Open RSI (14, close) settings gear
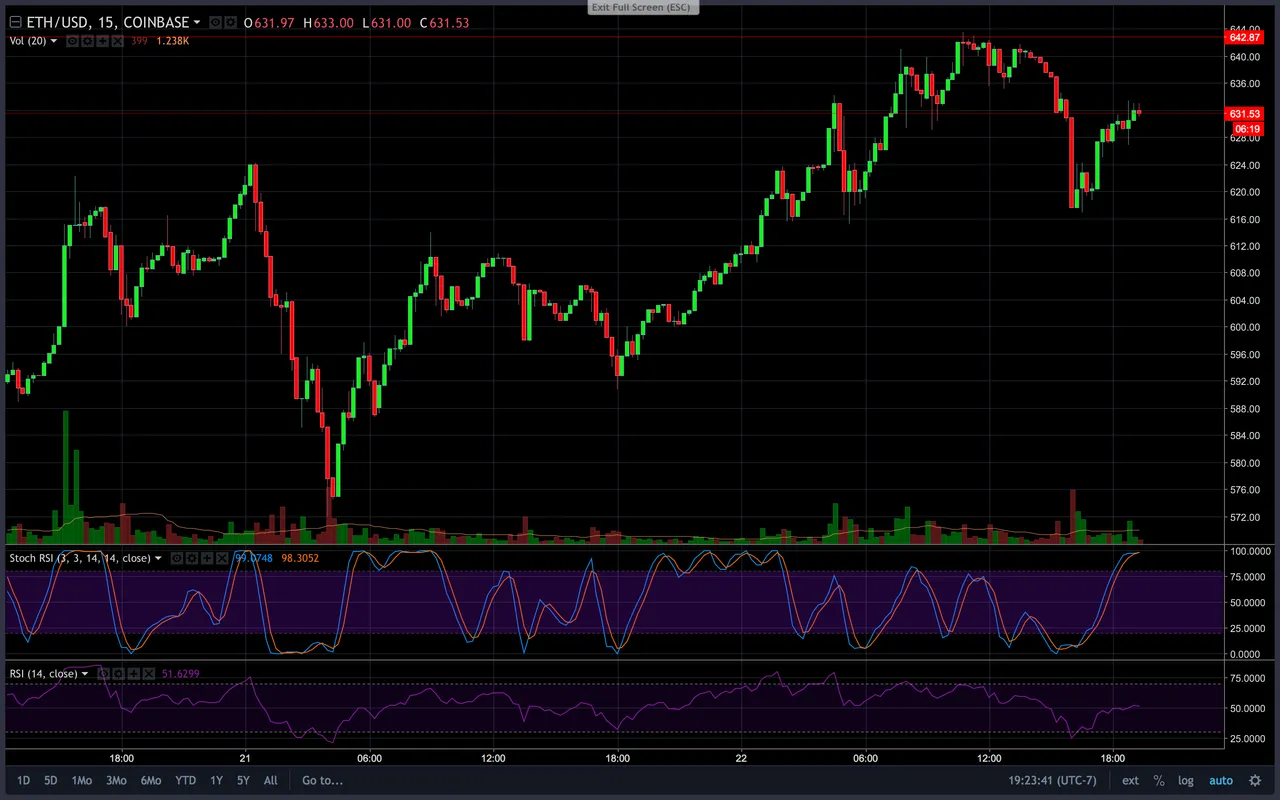The image size is (1280, 800). pos(119,674)
